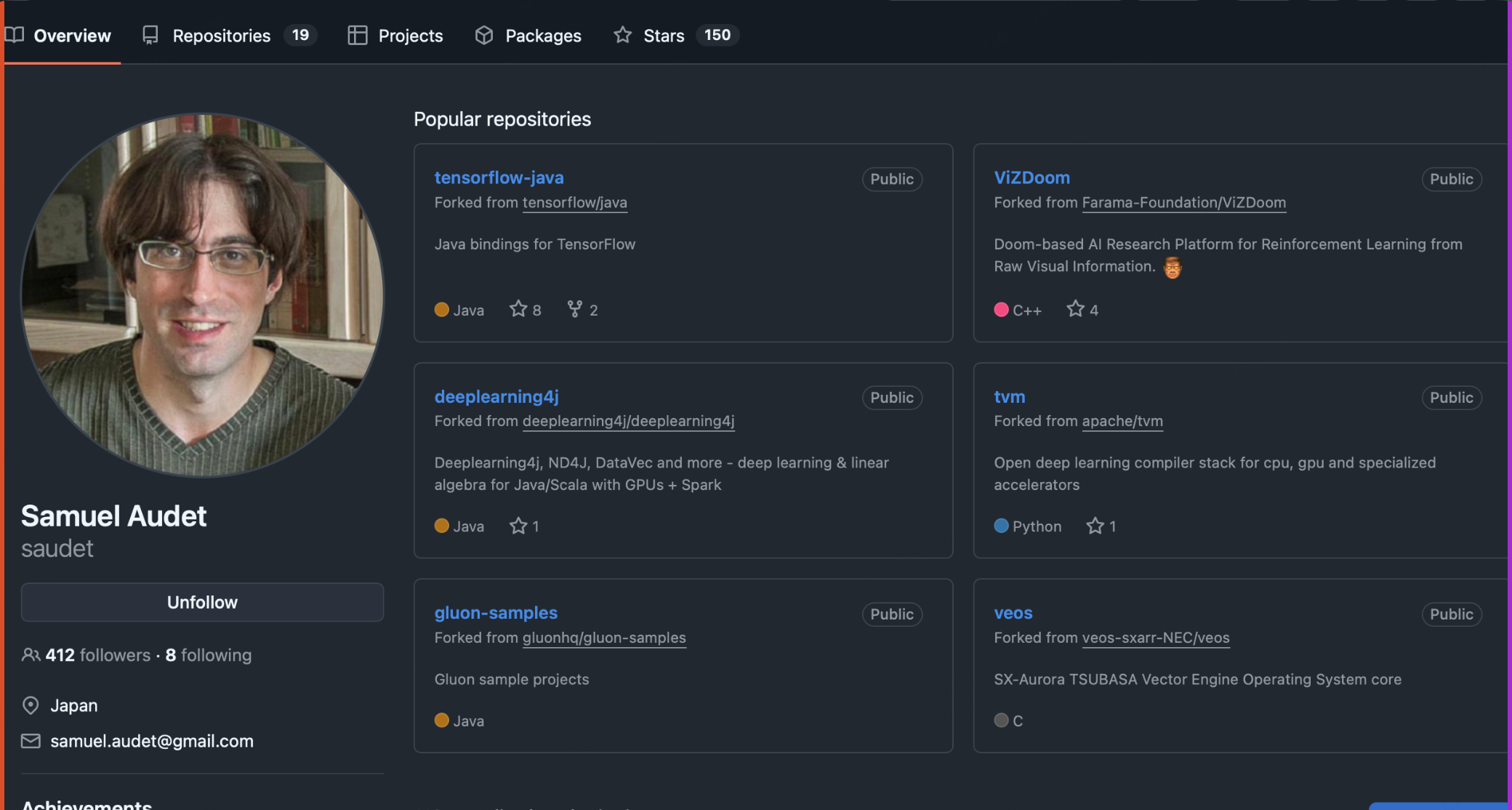Click Samuel Audet's profile avatar
Viewport: 1512px width, 810px height.
[x=202, y=294]
